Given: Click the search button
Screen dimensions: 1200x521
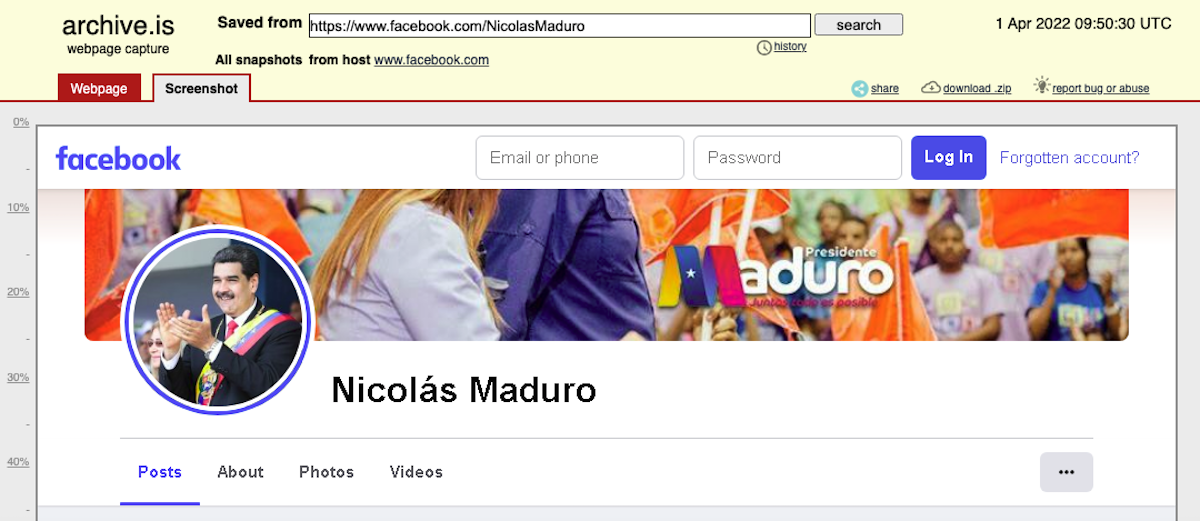Looking at the screenshot, I should 859,25.
